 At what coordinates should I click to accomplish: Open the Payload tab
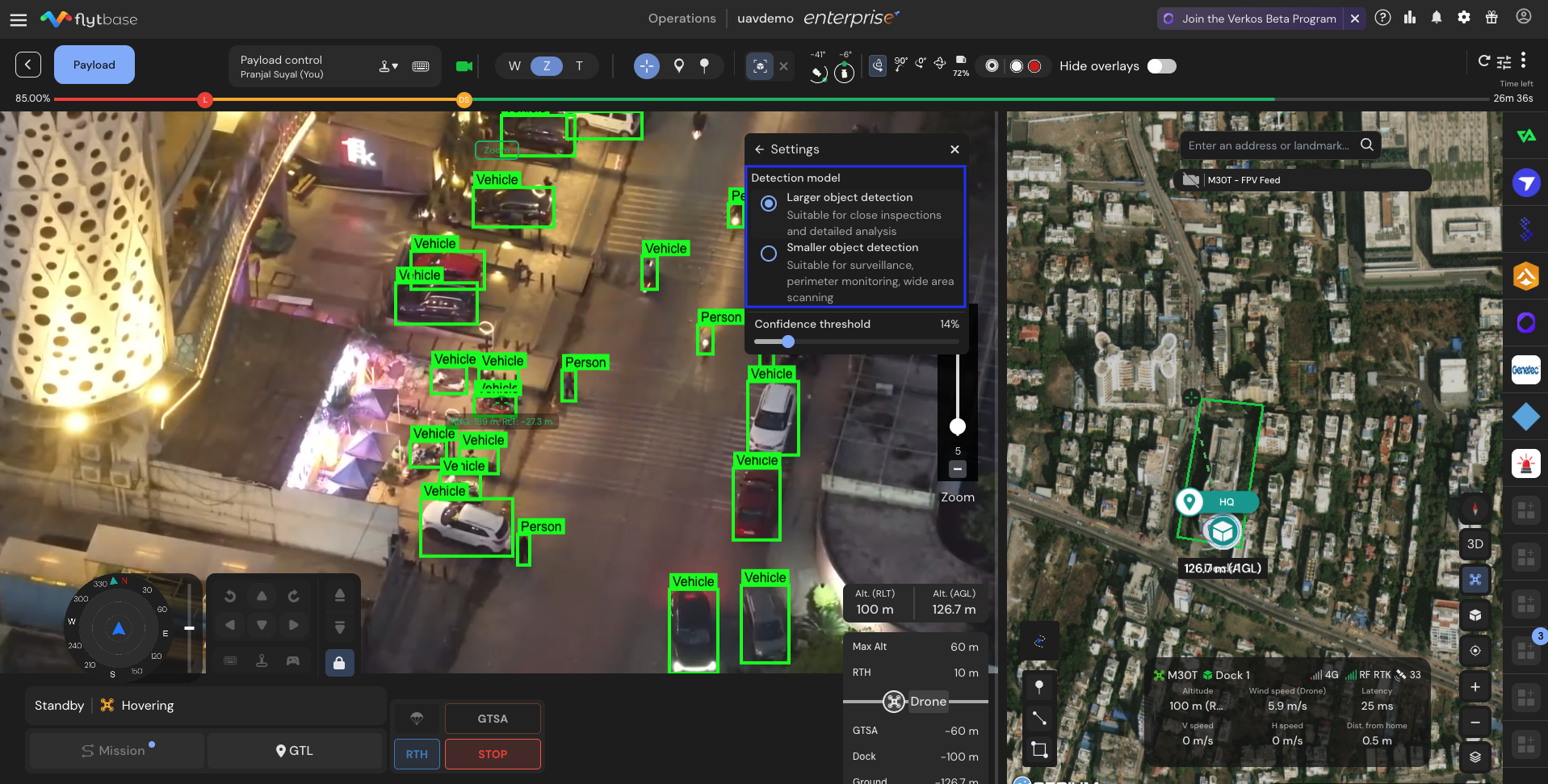click(94, 65)
